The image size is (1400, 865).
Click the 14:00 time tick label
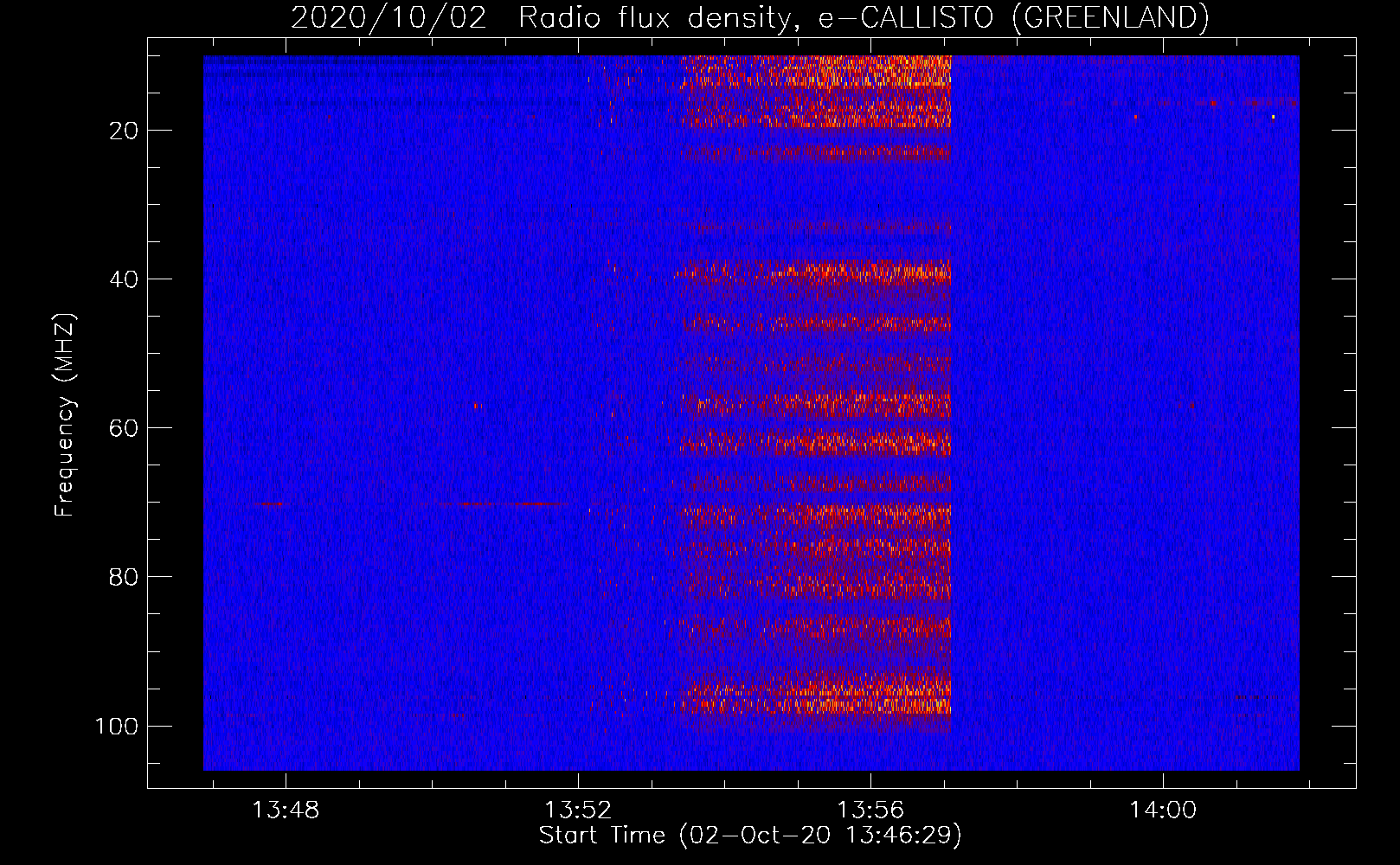[1163, 811]
